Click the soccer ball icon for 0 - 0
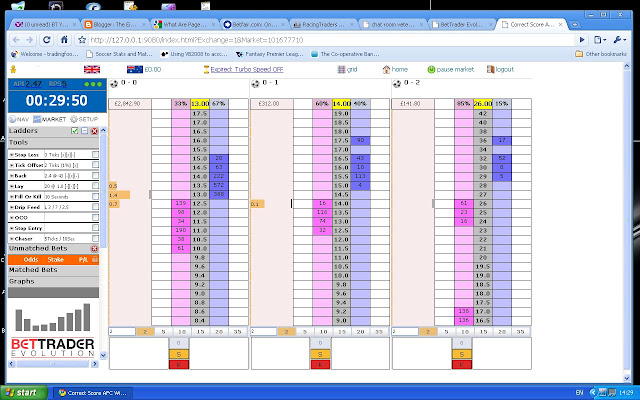This screenshot has width=640, height=400. click(x=114, y=84)
